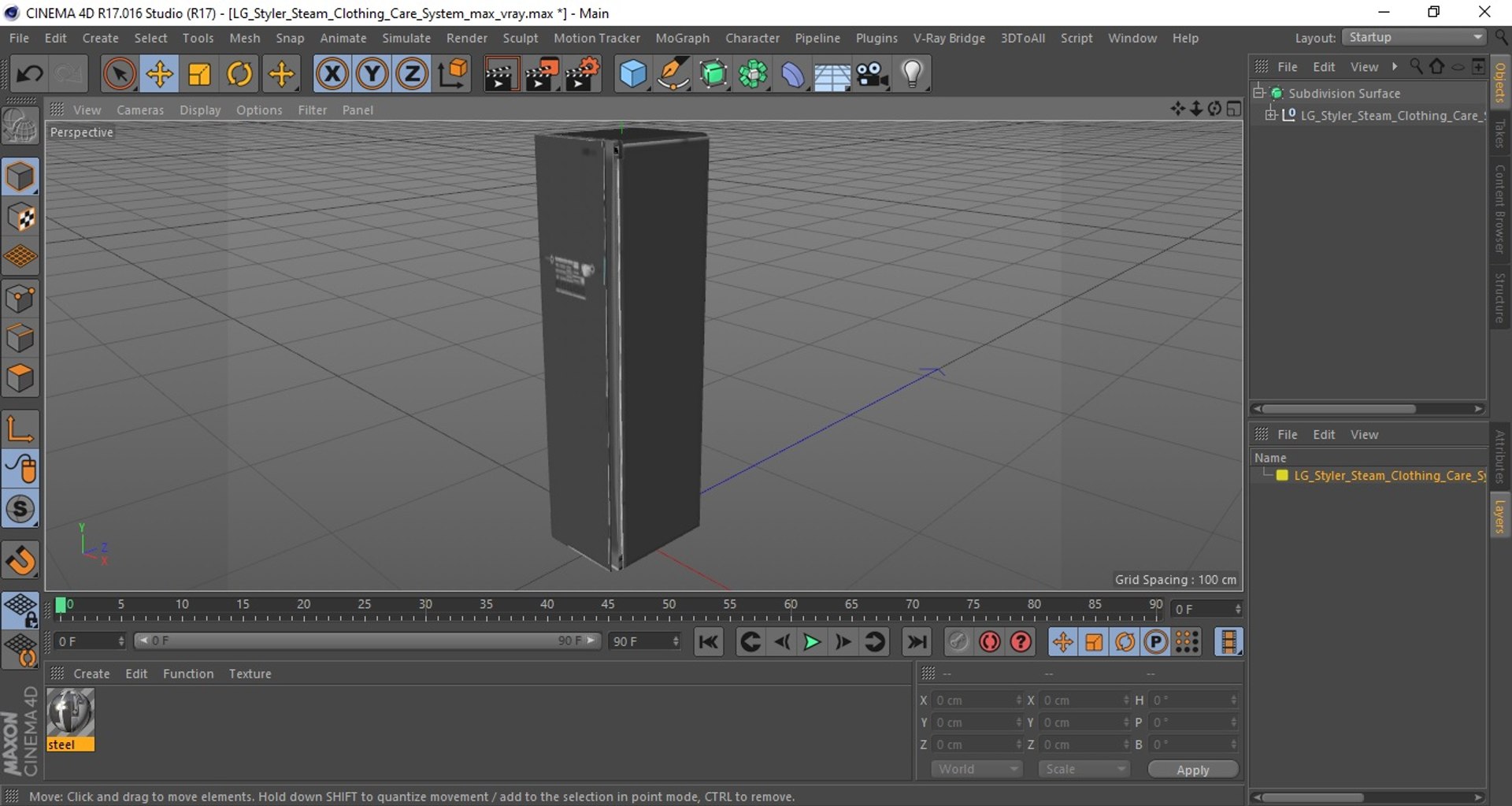Open the Scale mode dropdown
The image size is (1512, 806).
pyautogui.click(x=1084, y=769)
